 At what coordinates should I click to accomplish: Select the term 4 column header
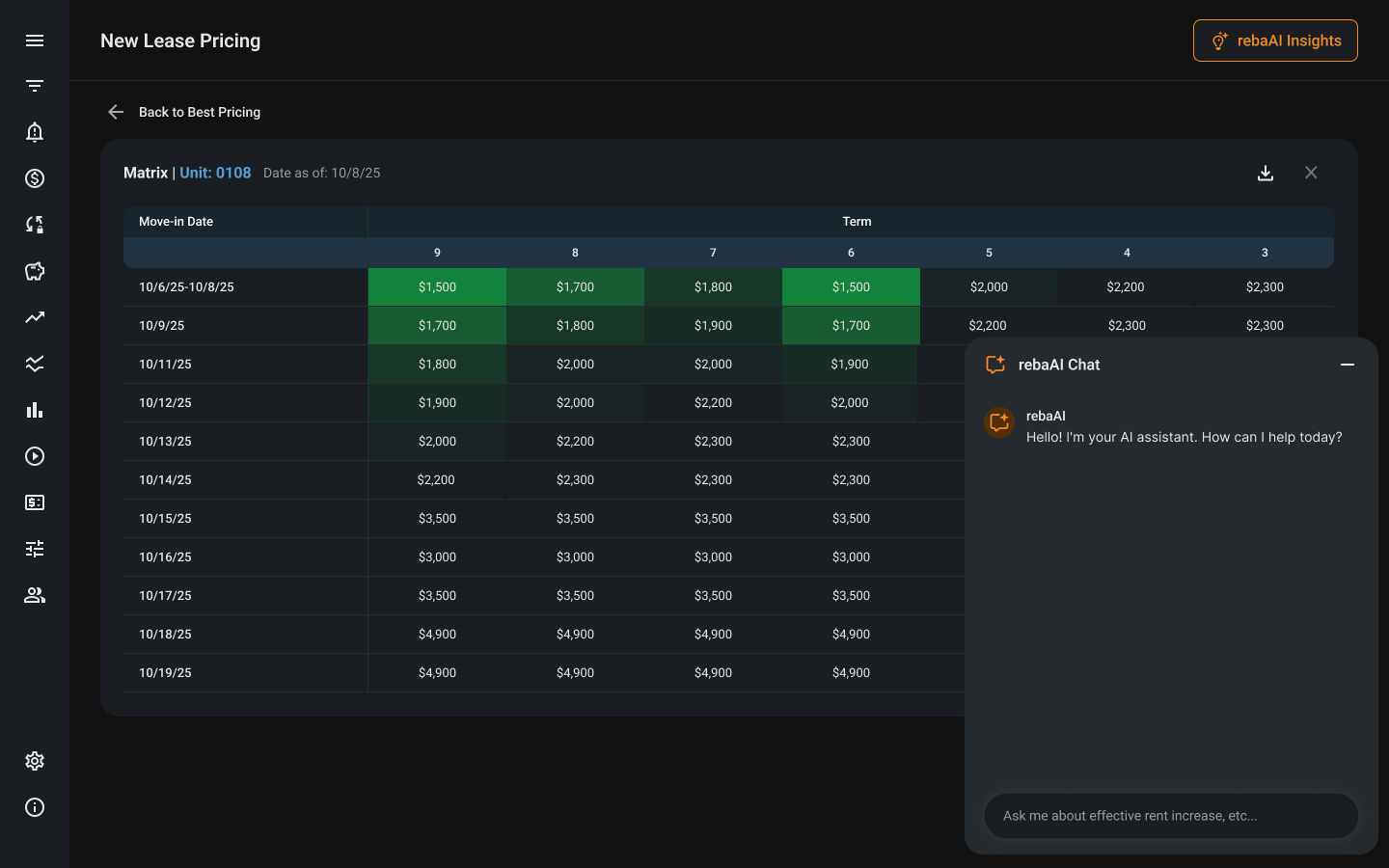point(1127,253)
